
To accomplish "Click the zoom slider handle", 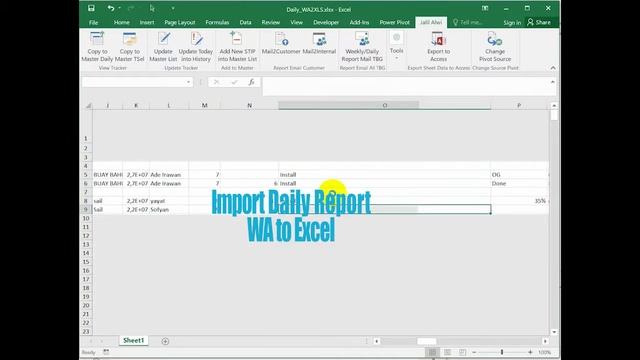I will point(502,352).
